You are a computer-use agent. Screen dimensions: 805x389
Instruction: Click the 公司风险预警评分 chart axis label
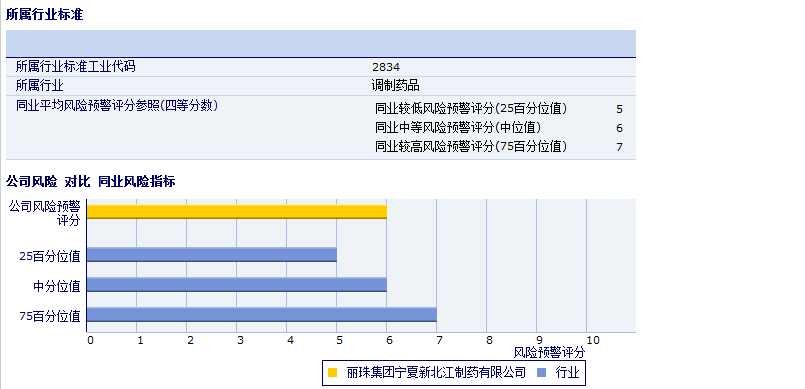pos(45,213)
